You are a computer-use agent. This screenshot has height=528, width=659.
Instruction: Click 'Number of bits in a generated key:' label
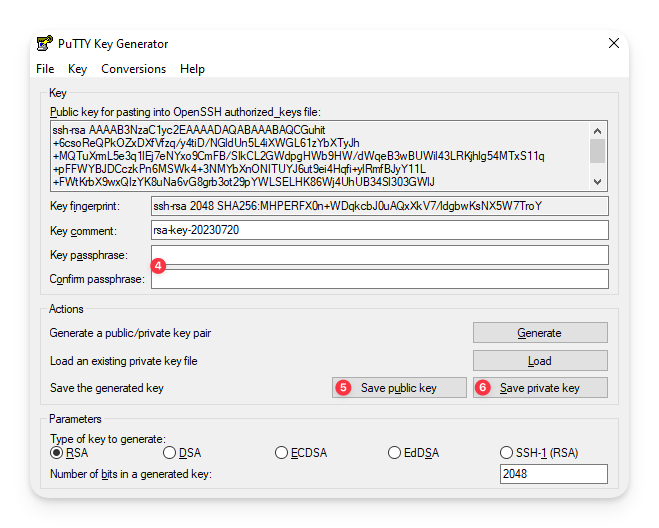[131, 474]
